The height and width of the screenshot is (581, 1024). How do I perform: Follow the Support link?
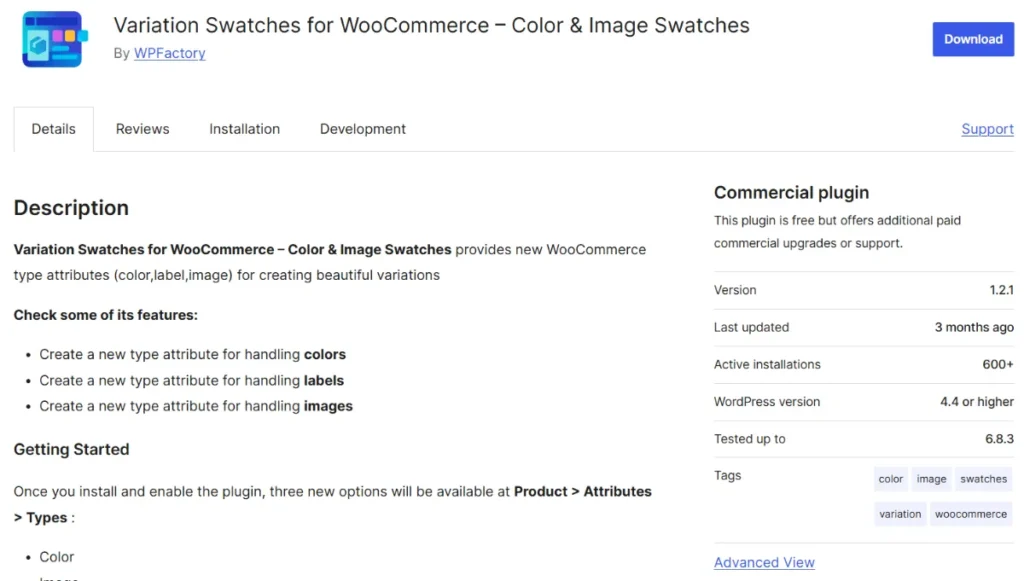(987, 129)
